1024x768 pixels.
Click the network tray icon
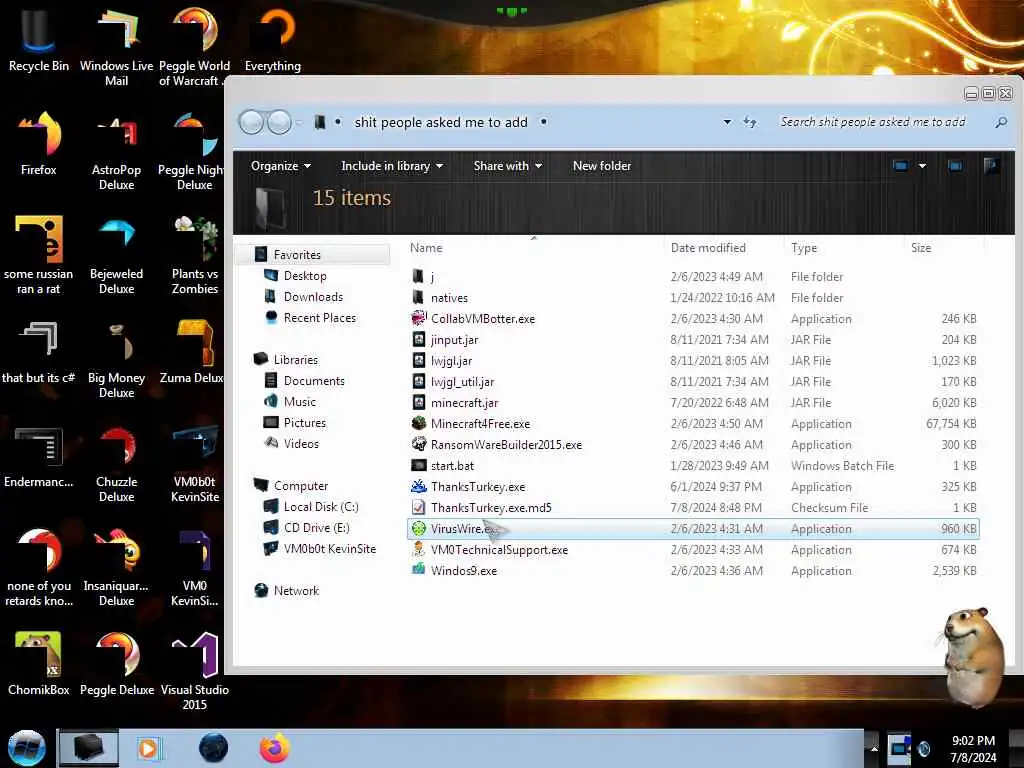click(x=900, y=747)
